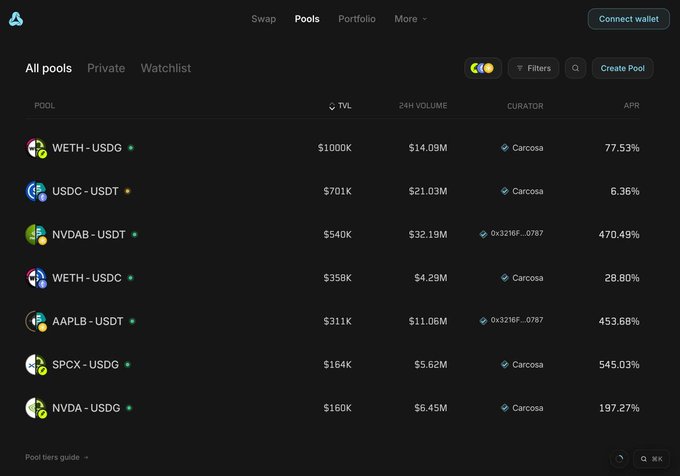Viewport: 680px width, 476px height.
Task: Click Carcosa curator name in WETH - USDG row
Action: click(x=527, y=148)
